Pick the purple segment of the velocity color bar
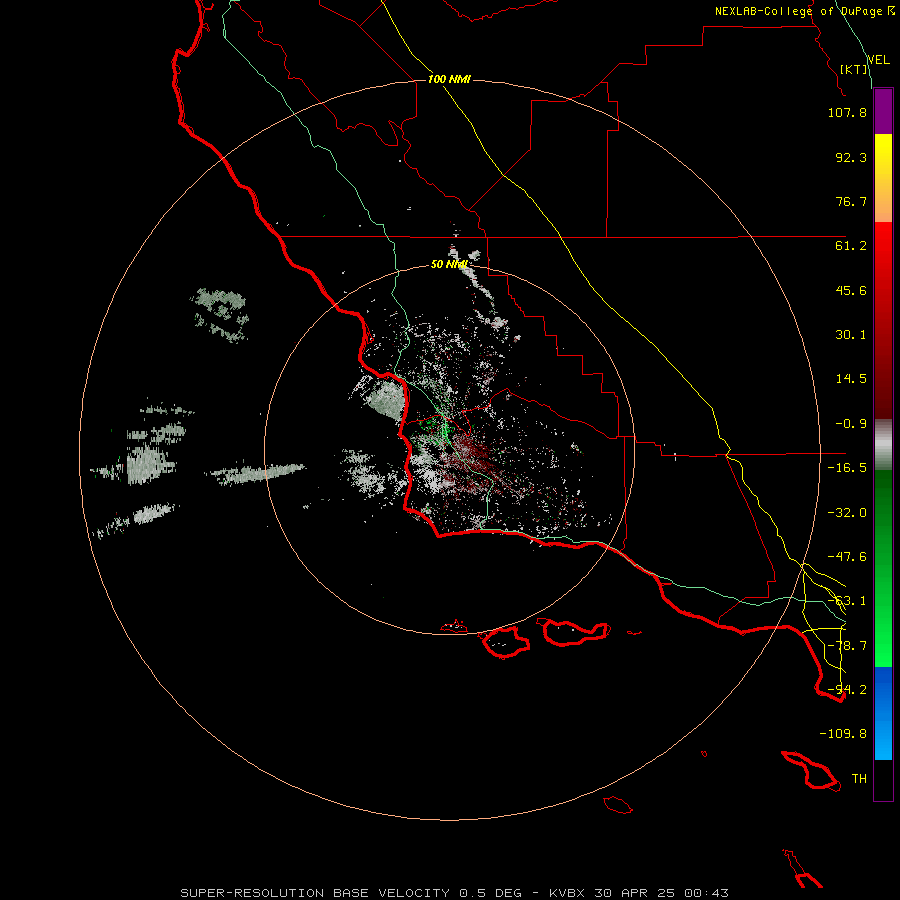This screenshot has width=900, height=900. 883,111
